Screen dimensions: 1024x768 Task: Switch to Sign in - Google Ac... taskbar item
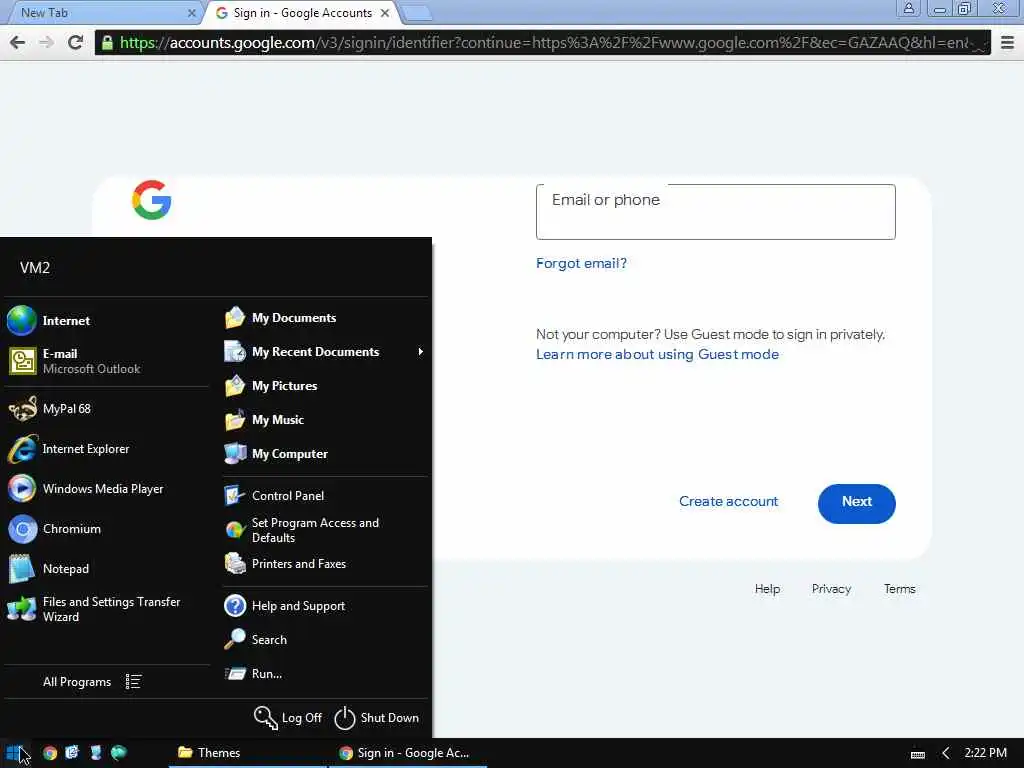[408, 753]
